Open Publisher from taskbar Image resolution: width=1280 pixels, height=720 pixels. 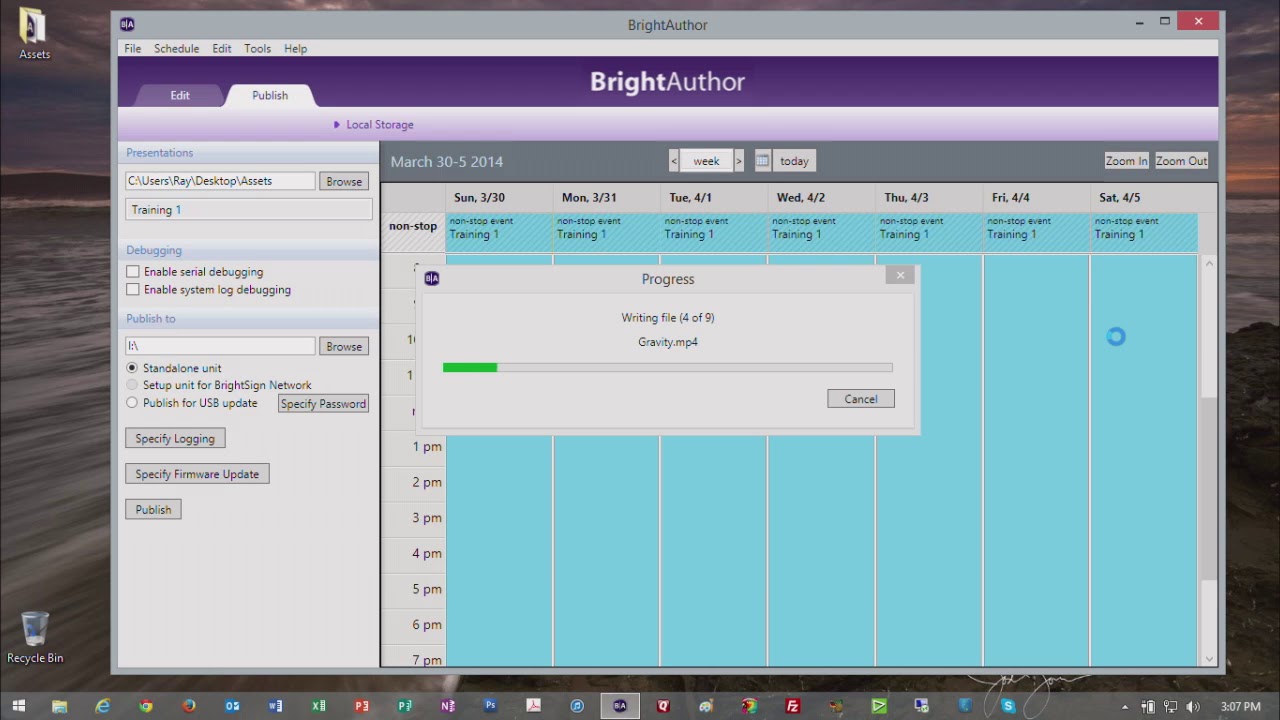click(x=405, y=706)
